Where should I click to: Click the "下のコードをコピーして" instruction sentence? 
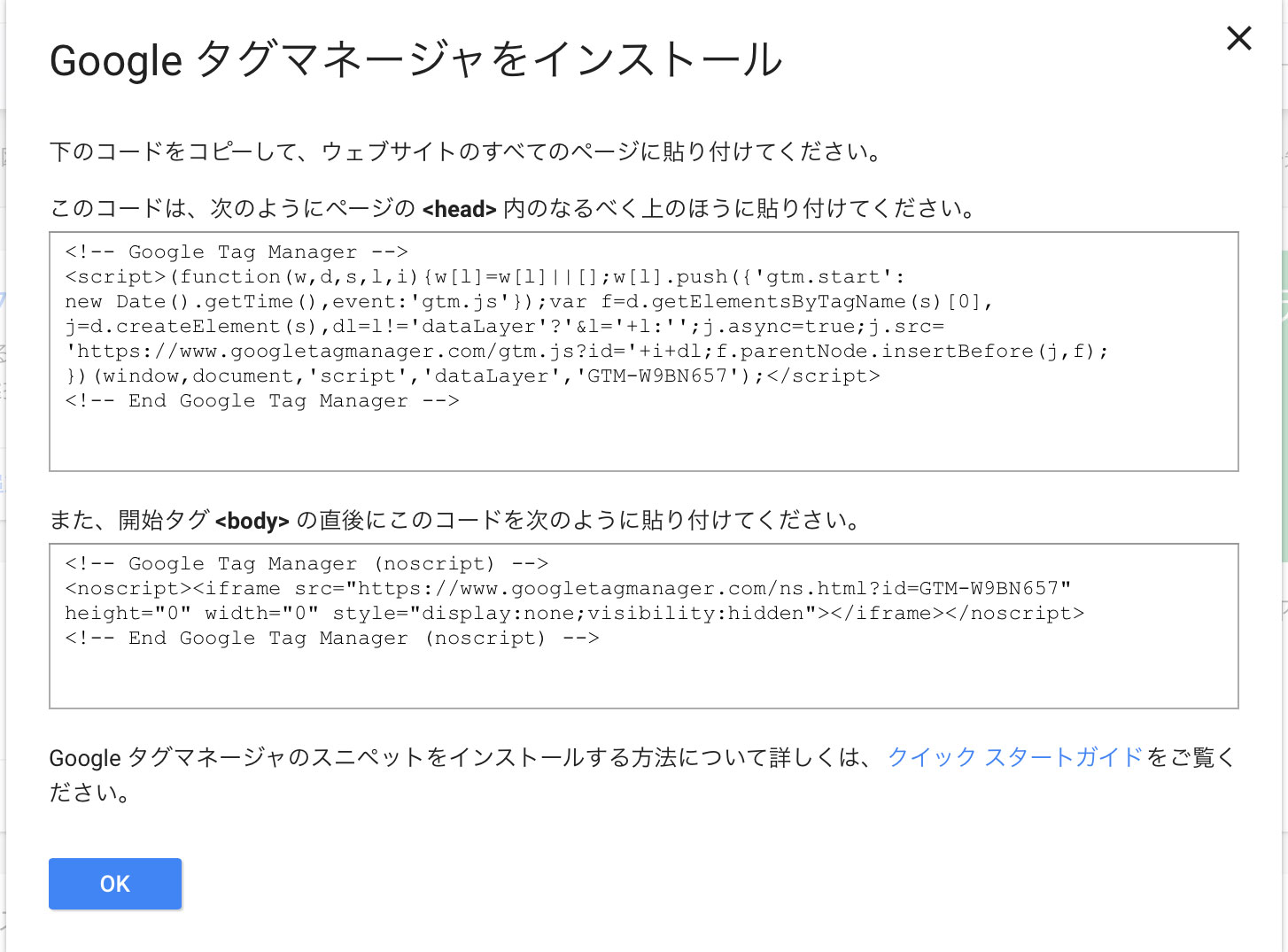tap(466, 151)
